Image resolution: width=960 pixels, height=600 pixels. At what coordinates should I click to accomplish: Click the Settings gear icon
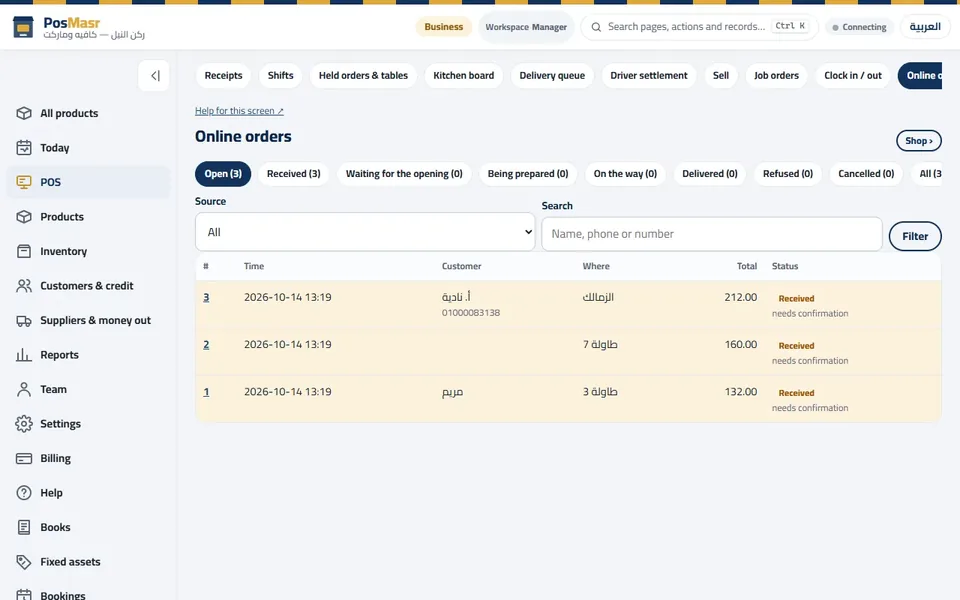point(24,424)
